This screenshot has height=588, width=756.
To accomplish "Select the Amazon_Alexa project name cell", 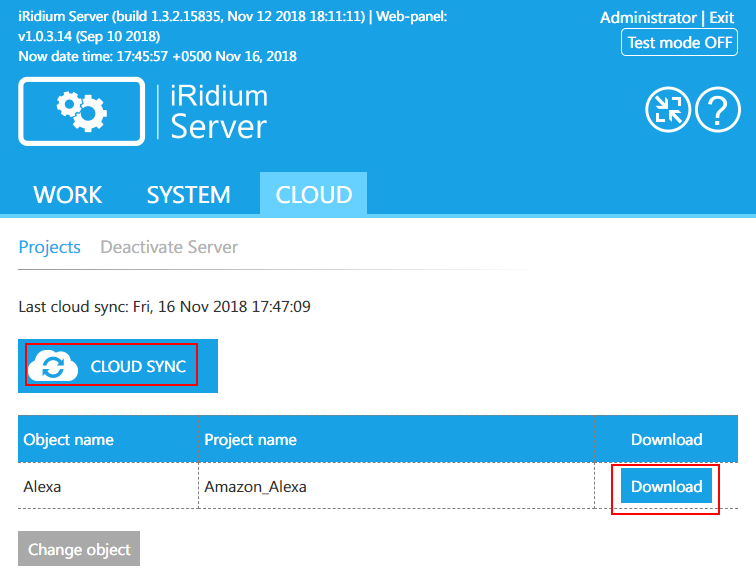I will coord(255,487).
